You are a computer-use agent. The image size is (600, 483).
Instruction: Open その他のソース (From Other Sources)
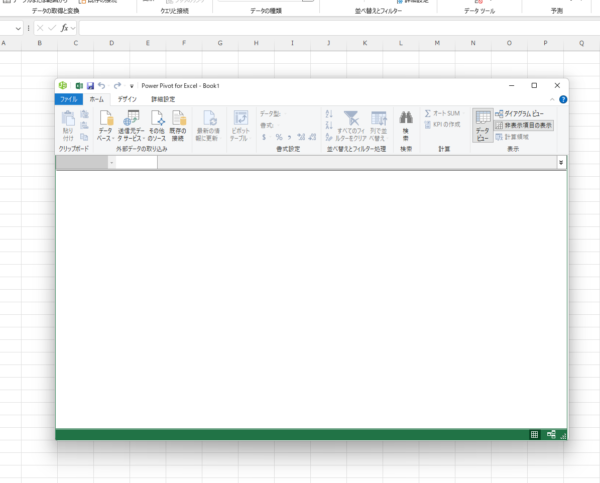pyautogui.click(x=156, y=124)
